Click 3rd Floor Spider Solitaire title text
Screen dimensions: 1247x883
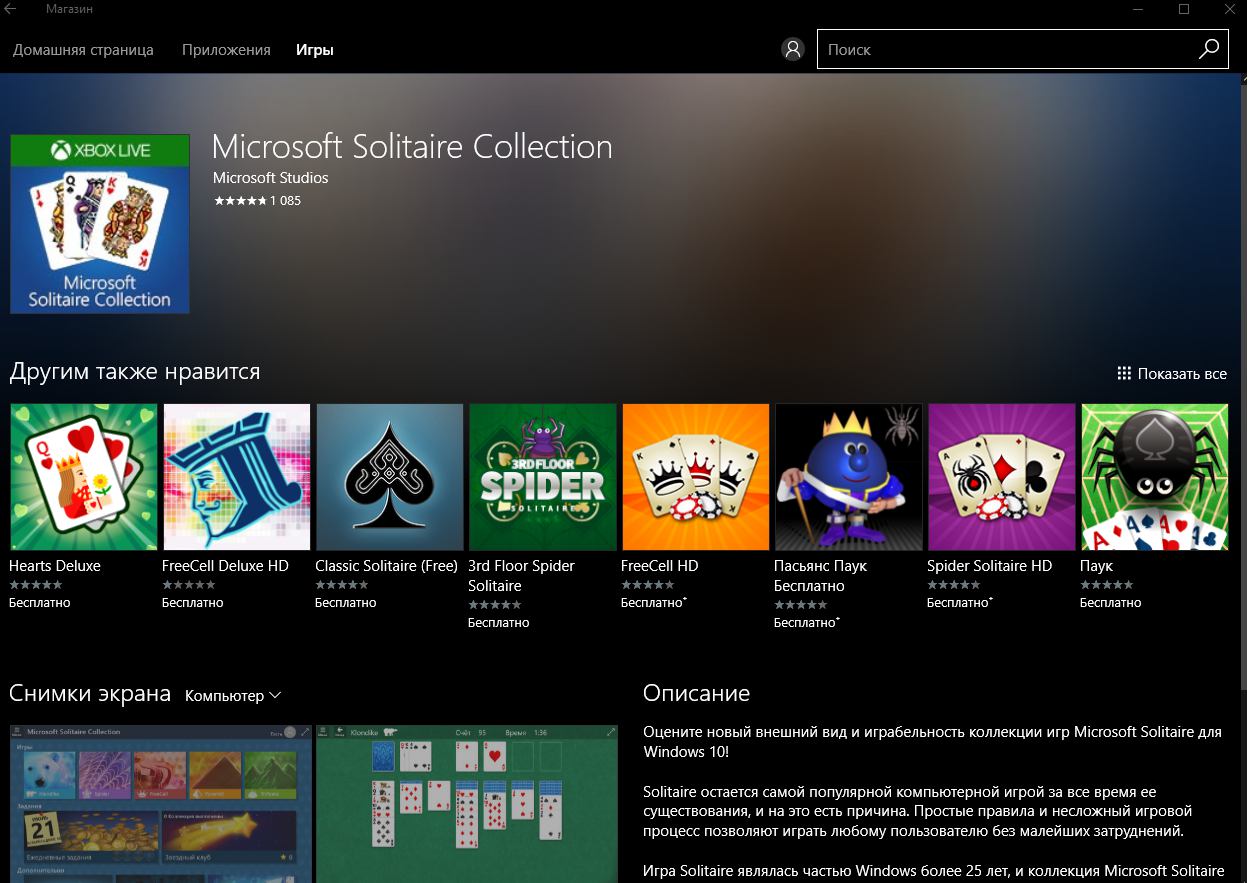[x=521, y=576]
